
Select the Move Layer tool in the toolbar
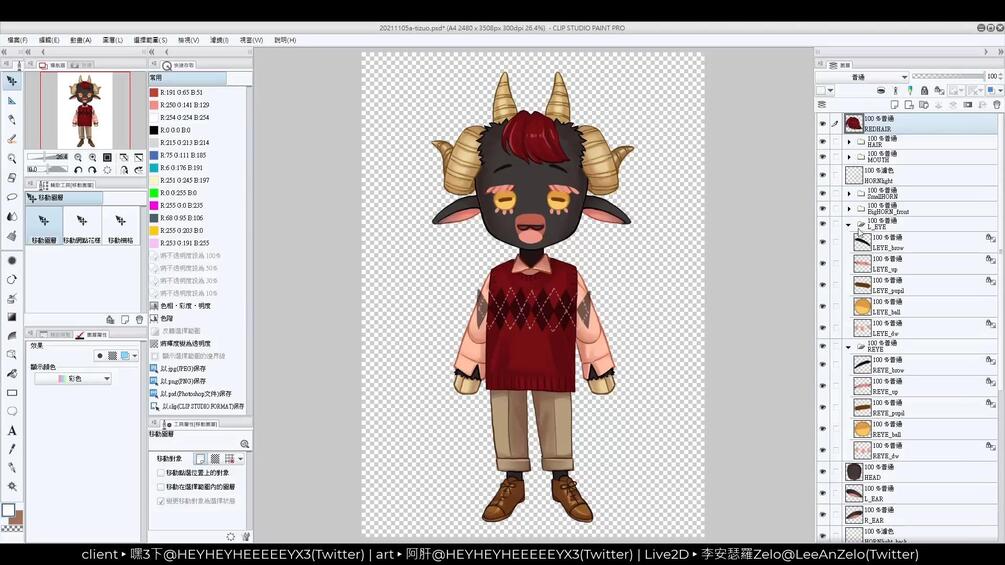click(x=12, y=81)
